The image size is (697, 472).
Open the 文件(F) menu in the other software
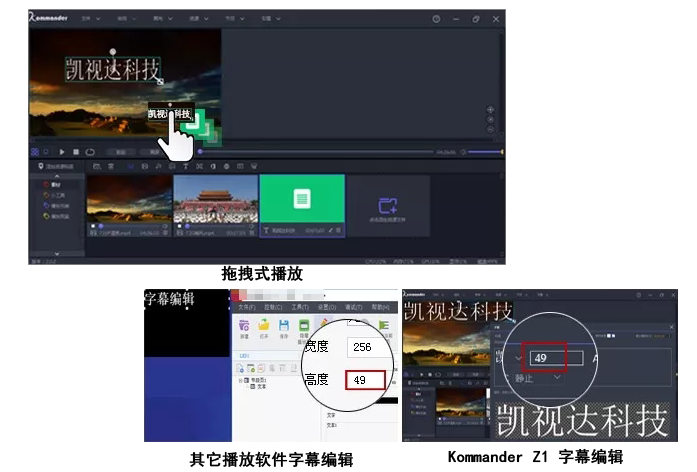[x=247, y=307]
